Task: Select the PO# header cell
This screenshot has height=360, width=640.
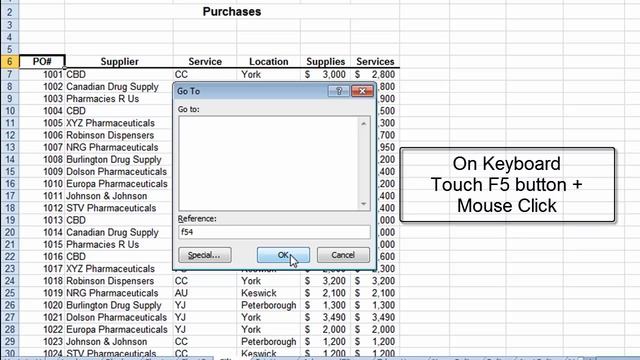Action: [x=42, y=62]
